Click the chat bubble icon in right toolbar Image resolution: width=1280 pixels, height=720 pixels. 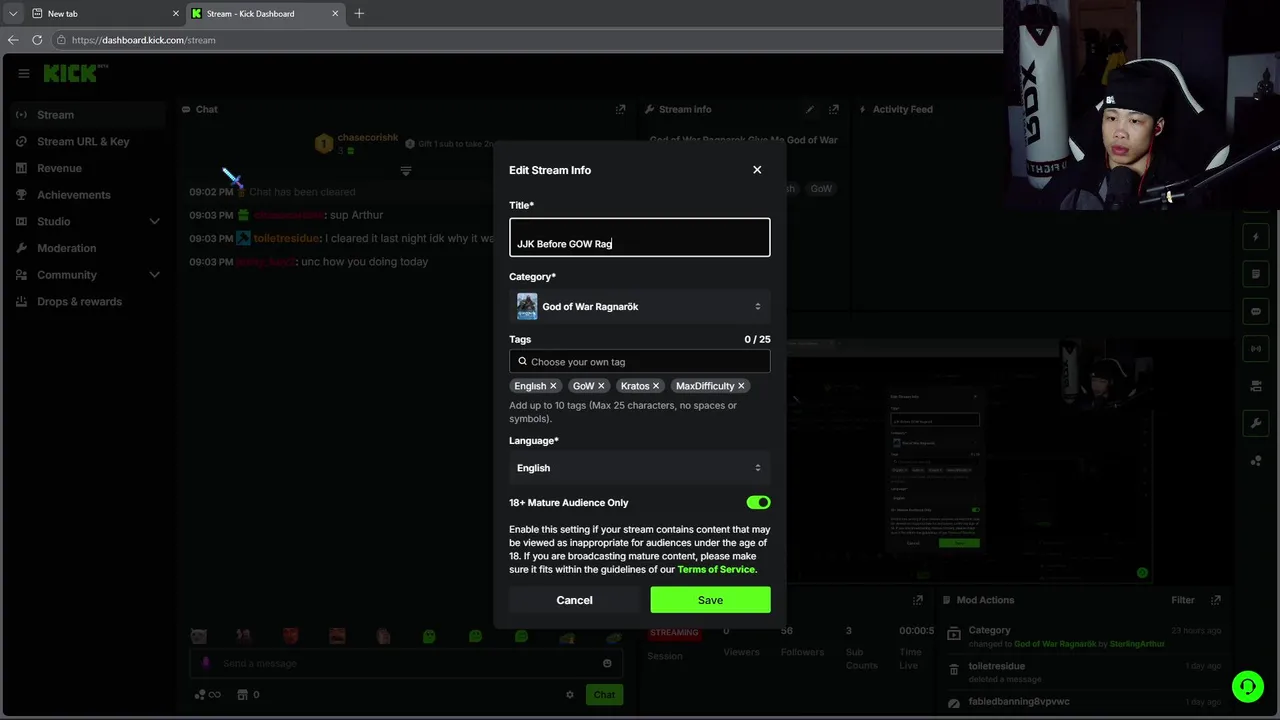tap(1256, 311)
